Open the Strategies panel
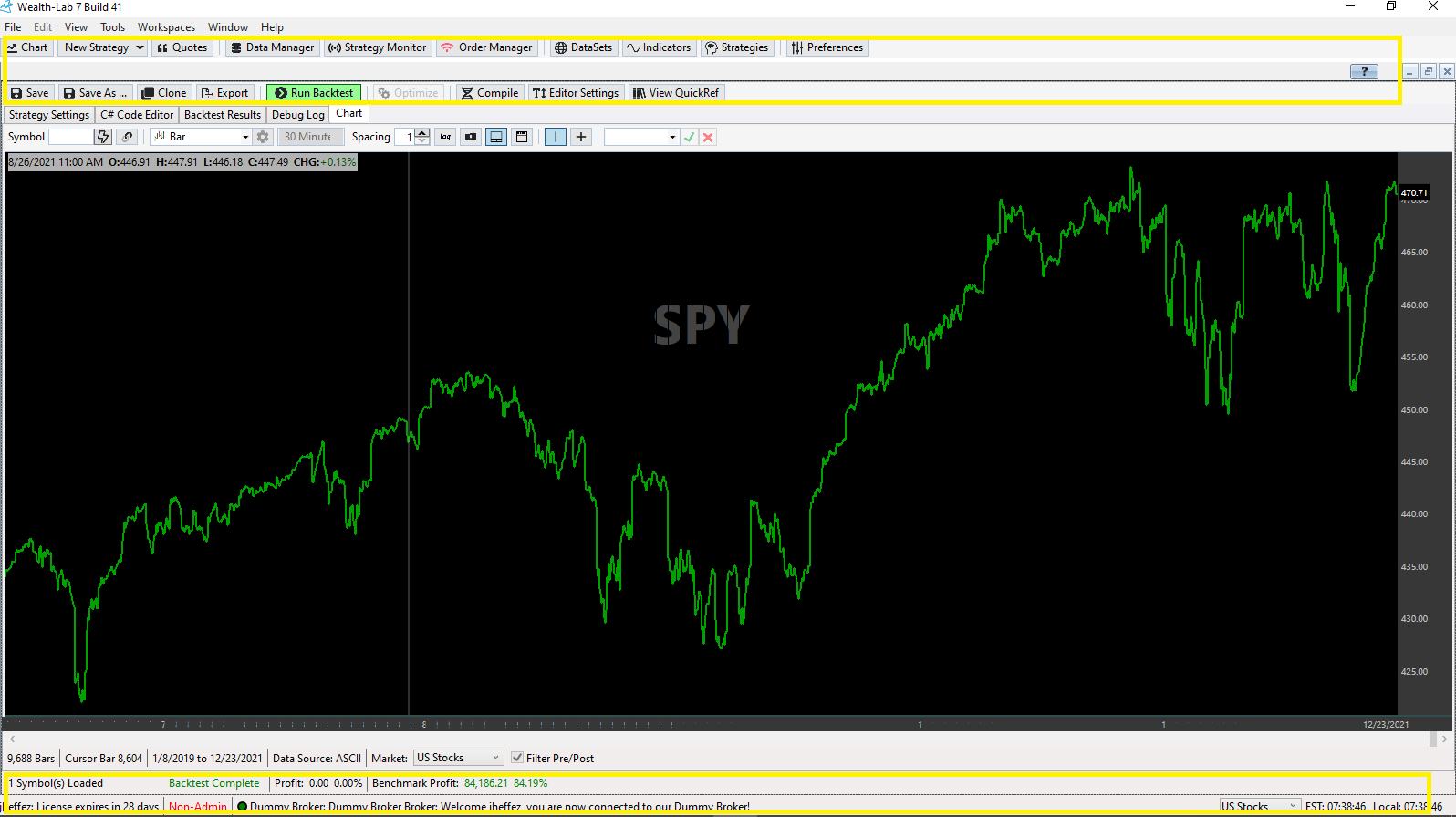 [736, 47]
